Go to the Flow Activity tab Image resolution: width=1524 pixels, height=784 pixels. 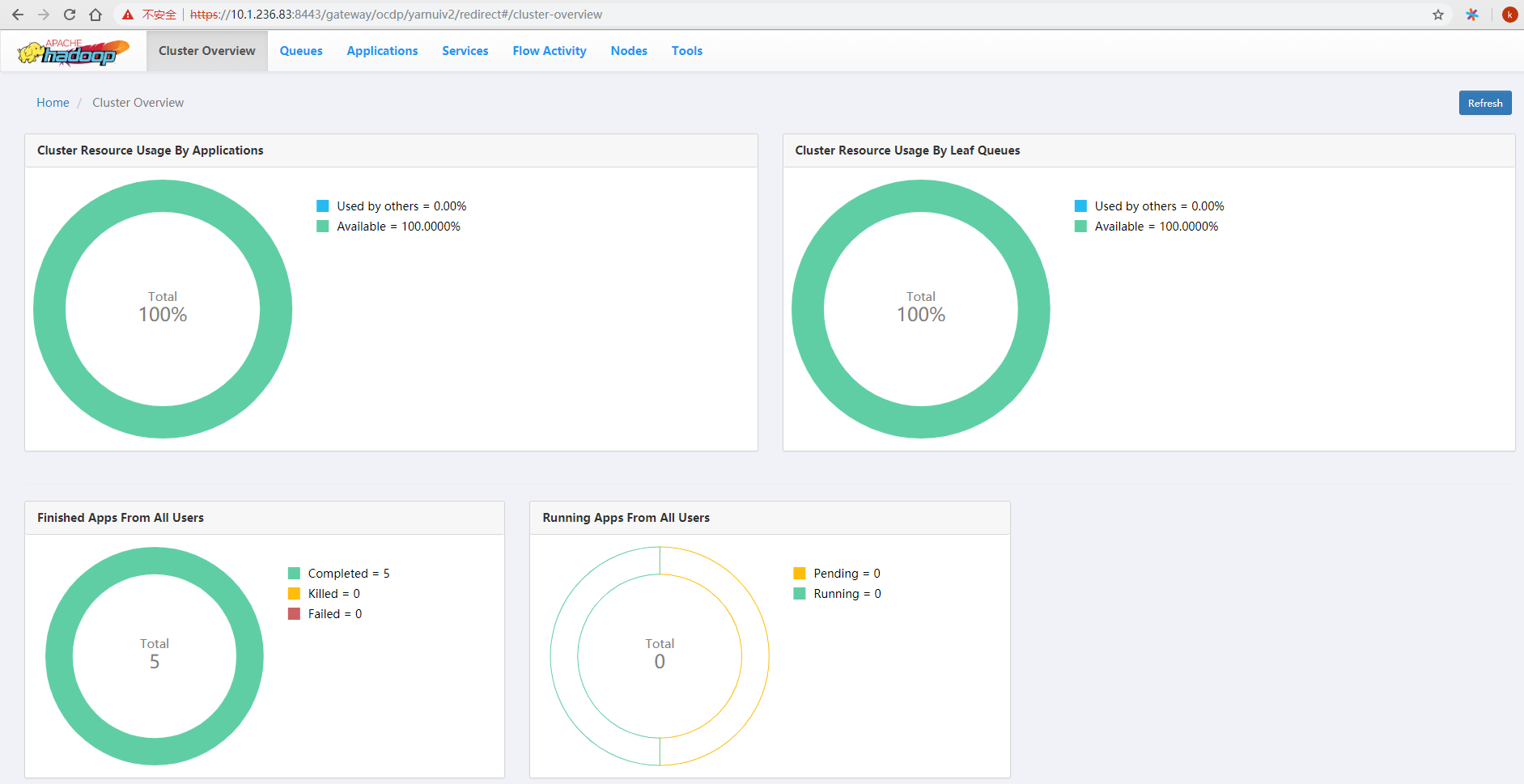[x=550, y=51]
